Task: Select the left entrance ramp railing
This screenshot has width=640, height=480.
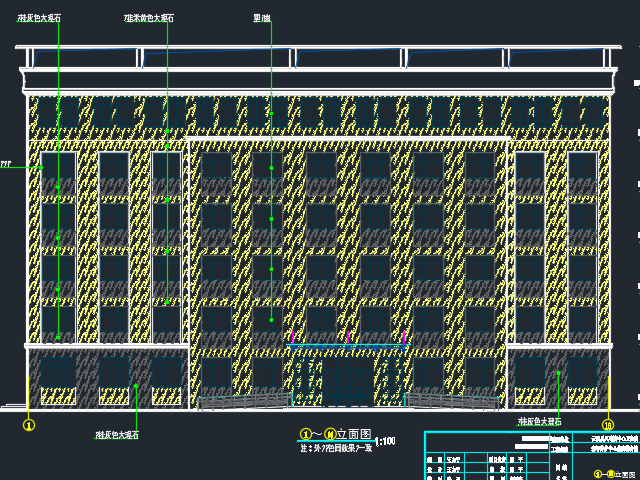Action: coord(243,402)
